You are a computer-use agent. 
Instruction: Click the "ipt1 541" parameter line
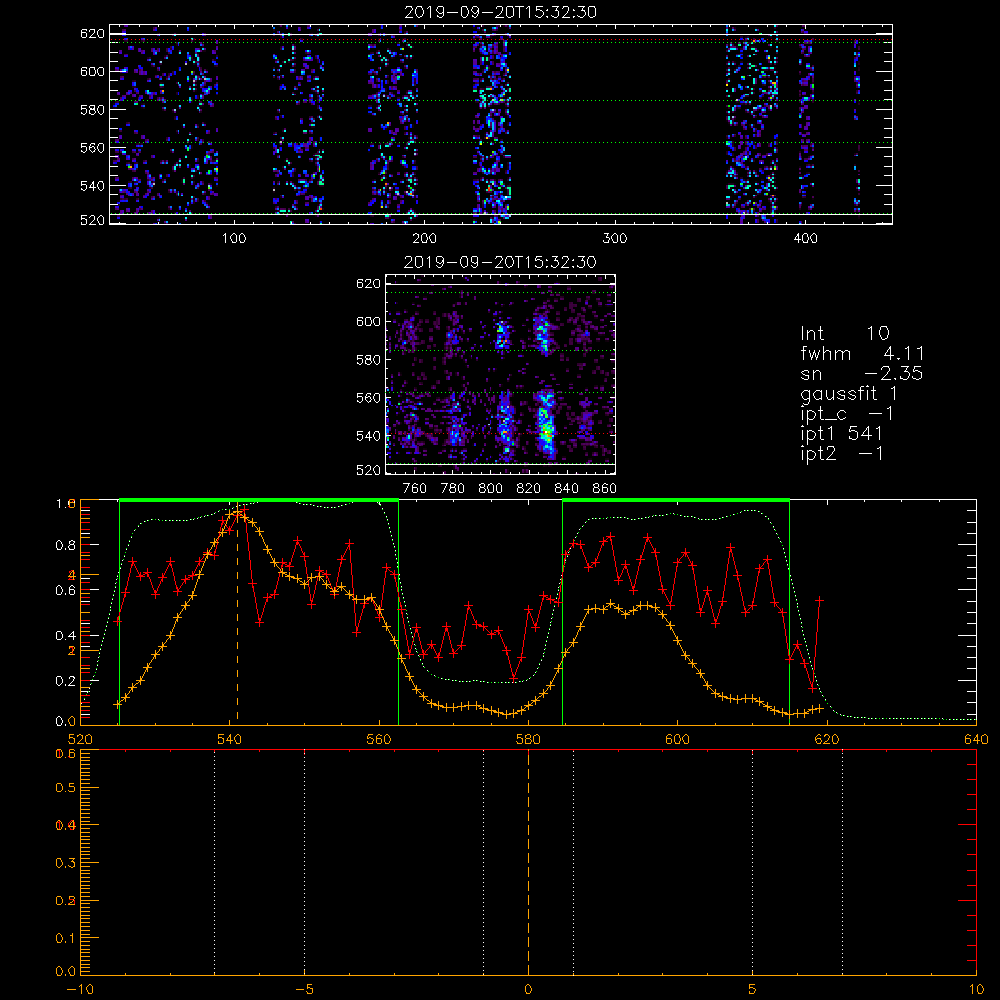click(x=841, y=434)
